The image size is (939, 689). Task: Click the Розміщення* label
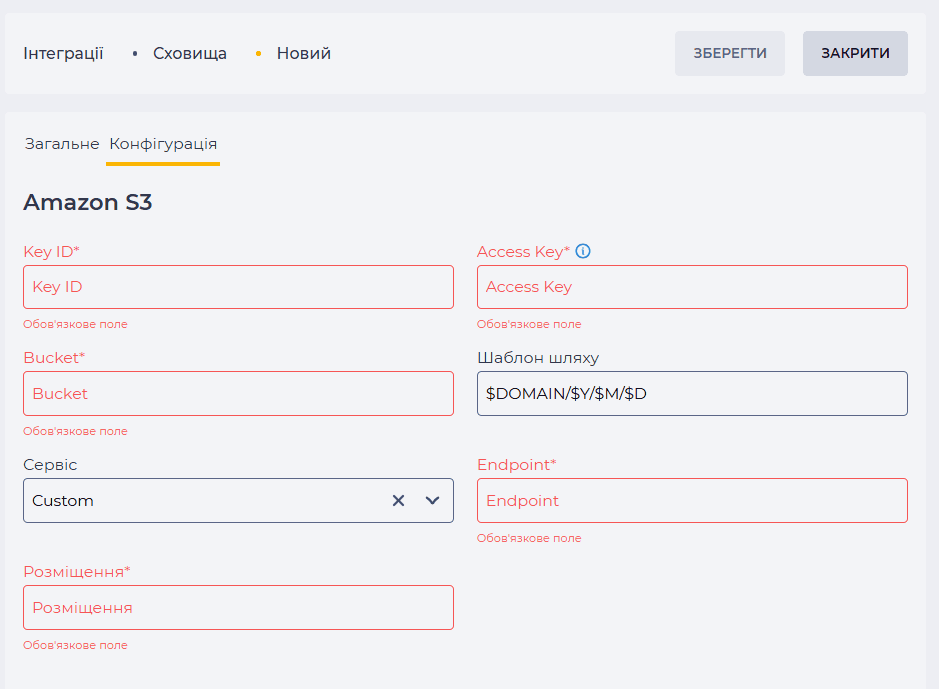tap(77, 572)
